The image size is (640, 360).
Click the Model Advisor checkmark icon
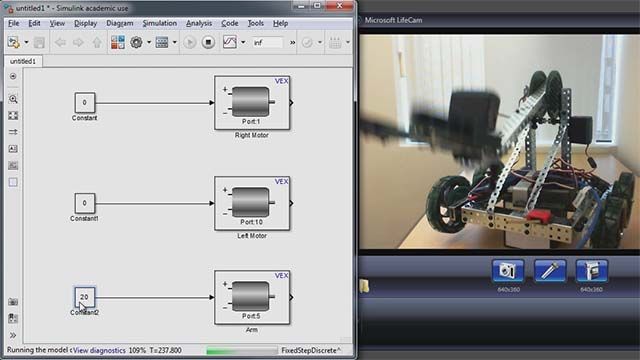click(x=307, y=42)
